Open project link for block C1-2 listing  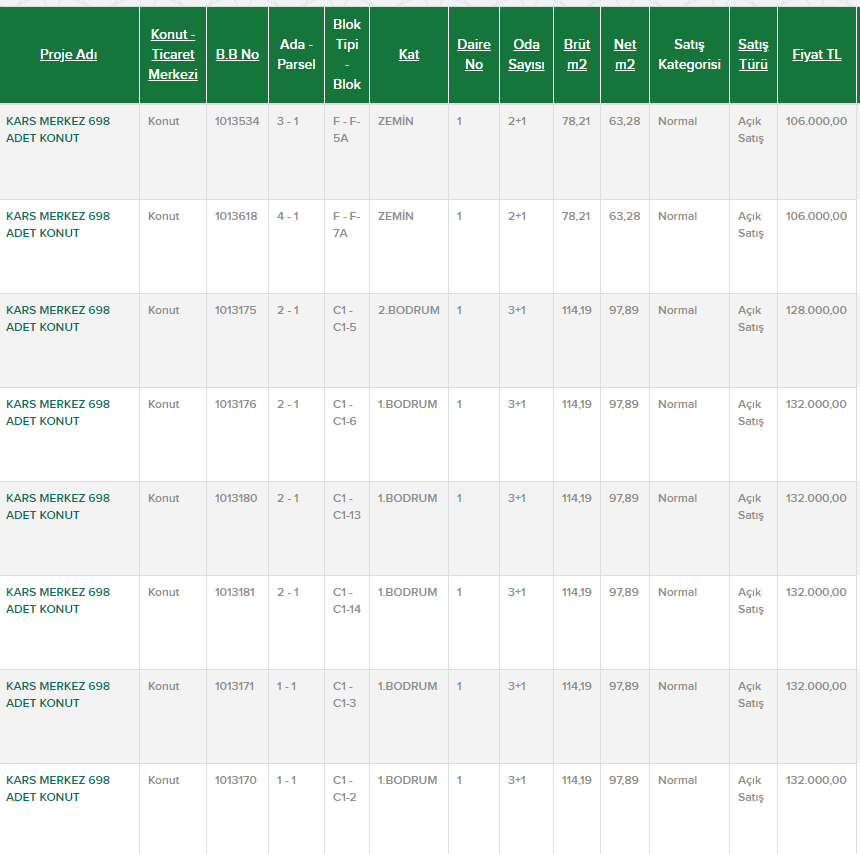point(58,788)
